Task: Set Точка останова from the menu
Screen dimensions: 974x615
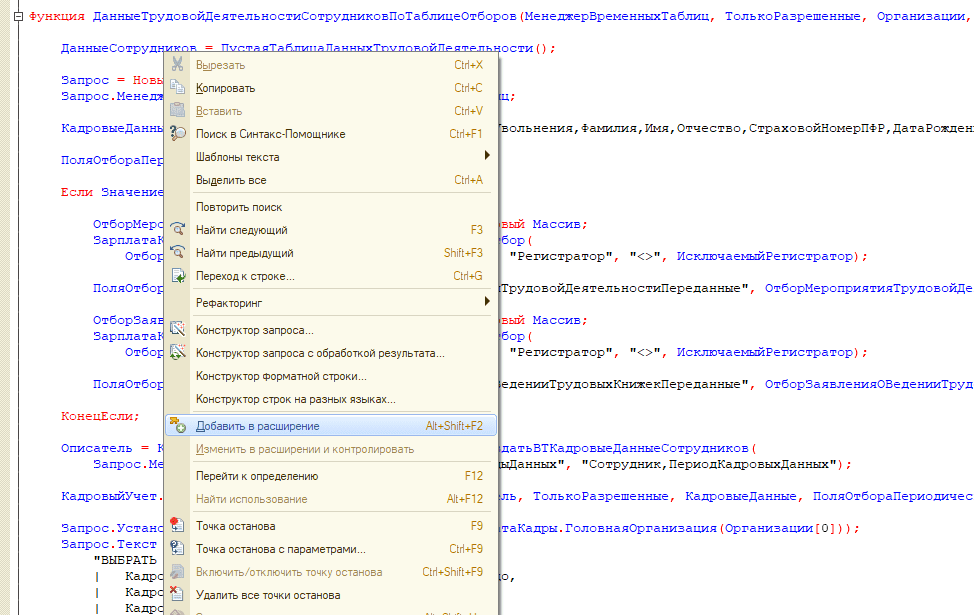Action: tap(331, 526)
